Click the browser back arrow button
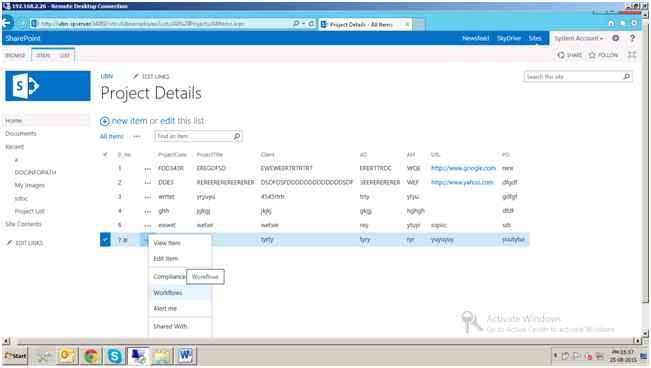Viewport: 651px width, 368px height. [x=7, y=22]
